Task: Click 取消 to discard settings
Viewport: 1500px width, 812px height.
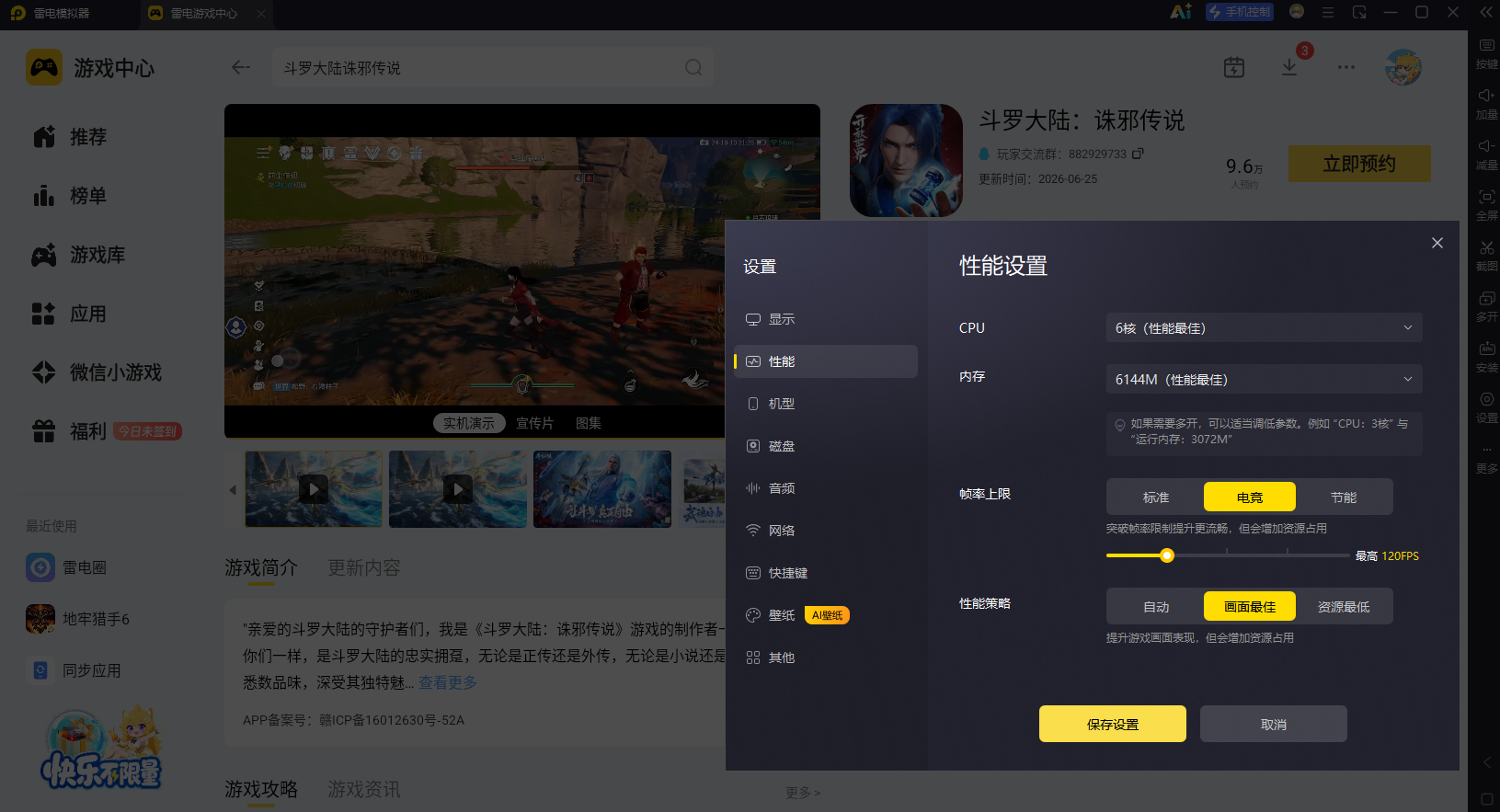Action: click(x=1274, y=724)
